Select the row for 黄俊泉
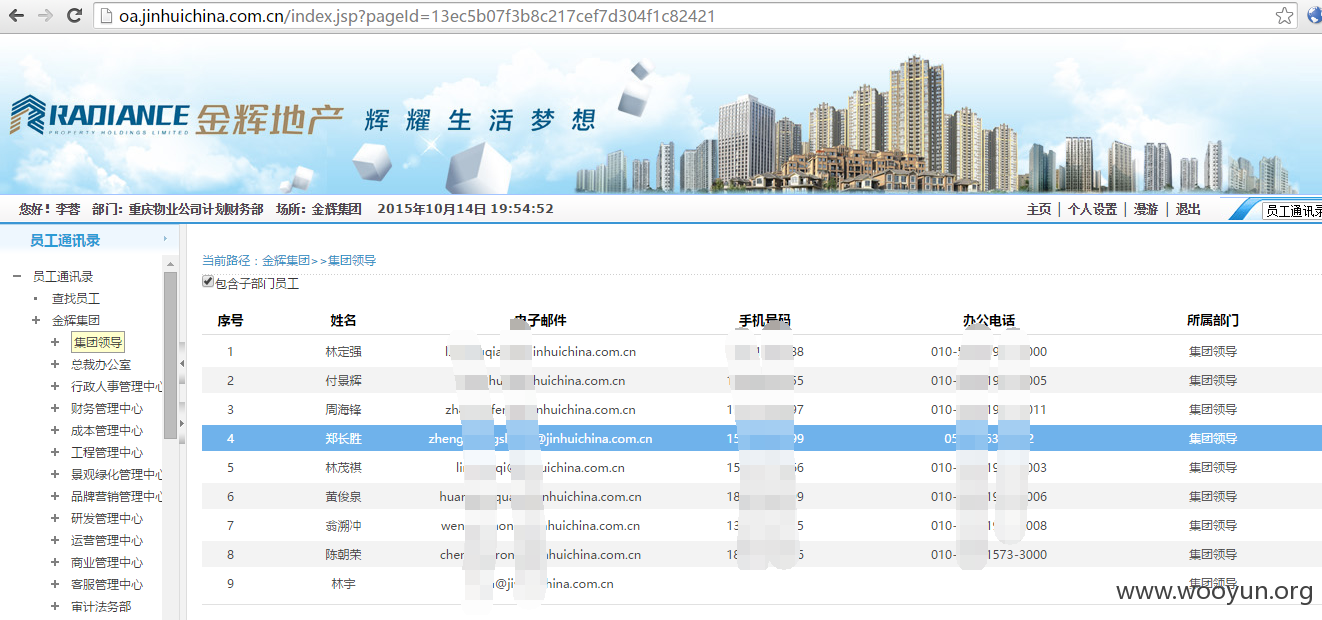 [x=761, y=497]
